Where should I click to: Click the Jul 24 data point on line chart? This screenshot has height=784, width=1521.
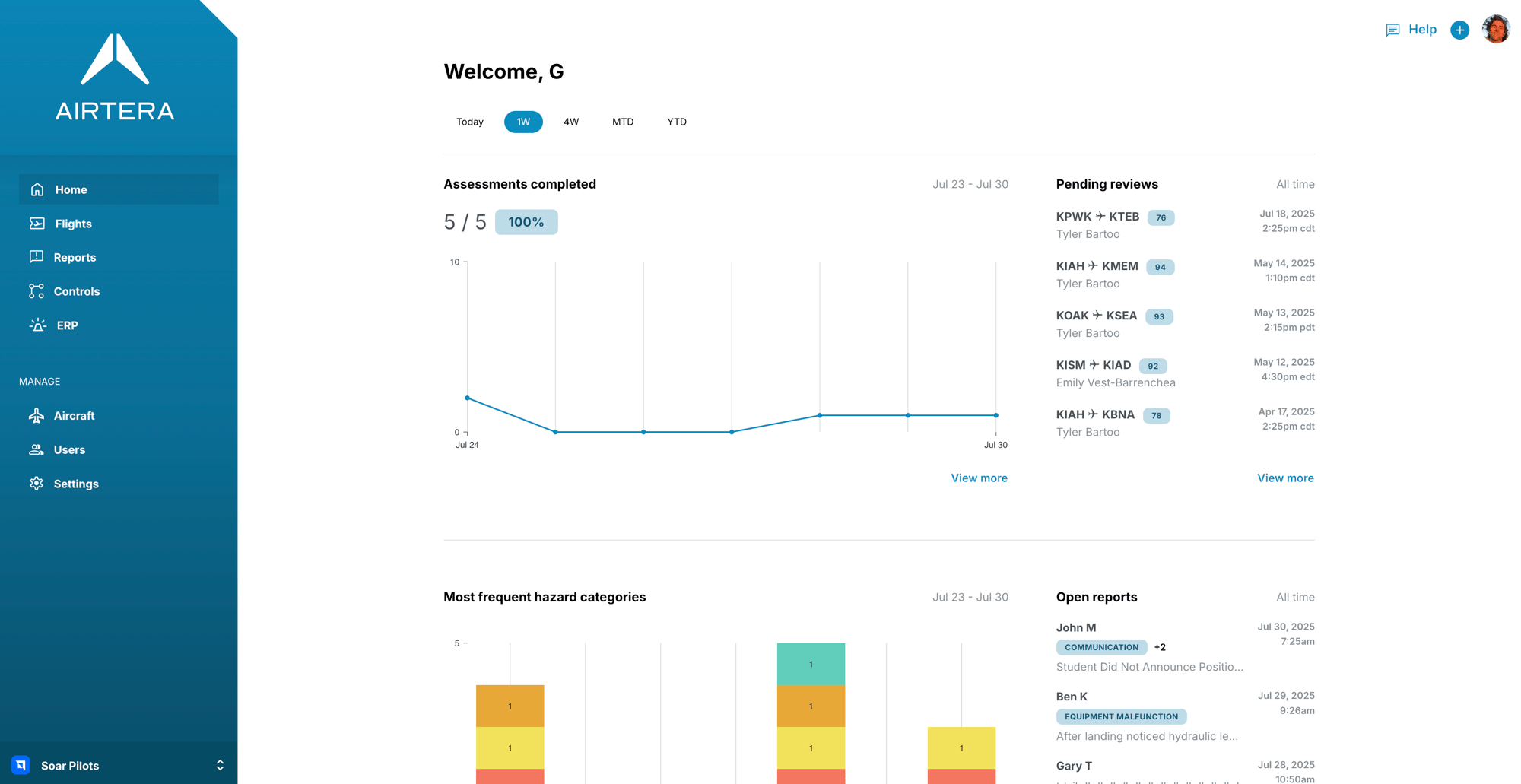click(x=467, y=398)
